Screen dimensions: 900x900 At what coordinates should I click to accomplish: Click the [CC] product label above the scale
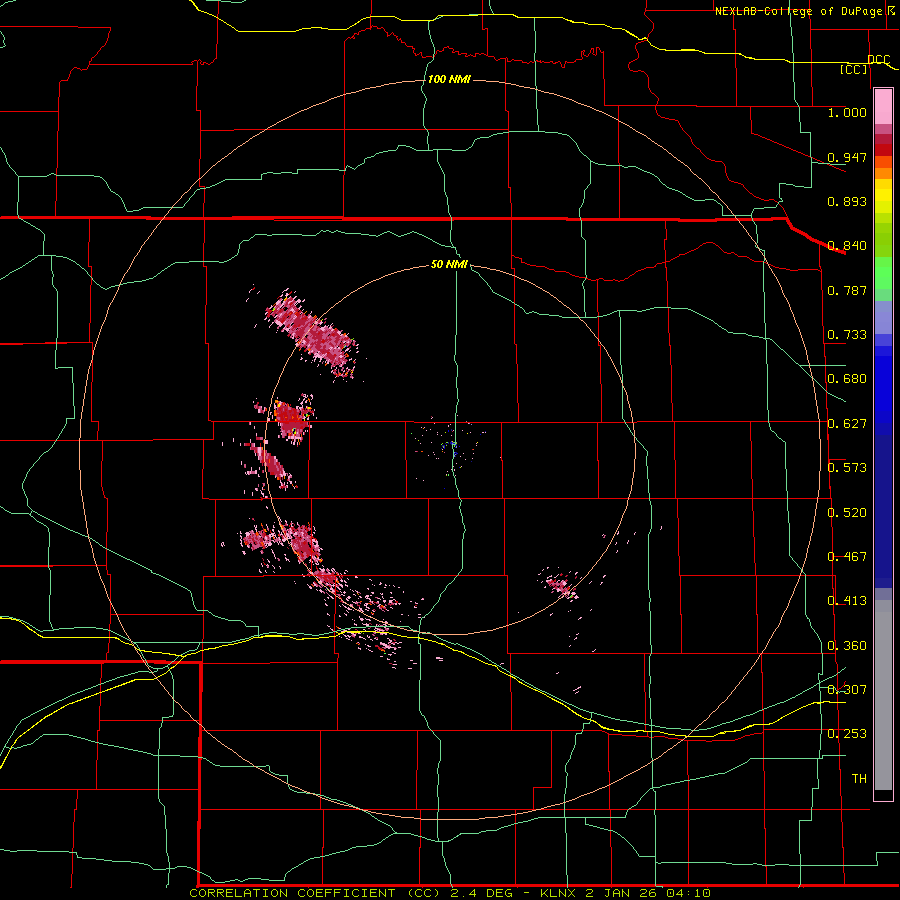point(854,69)
